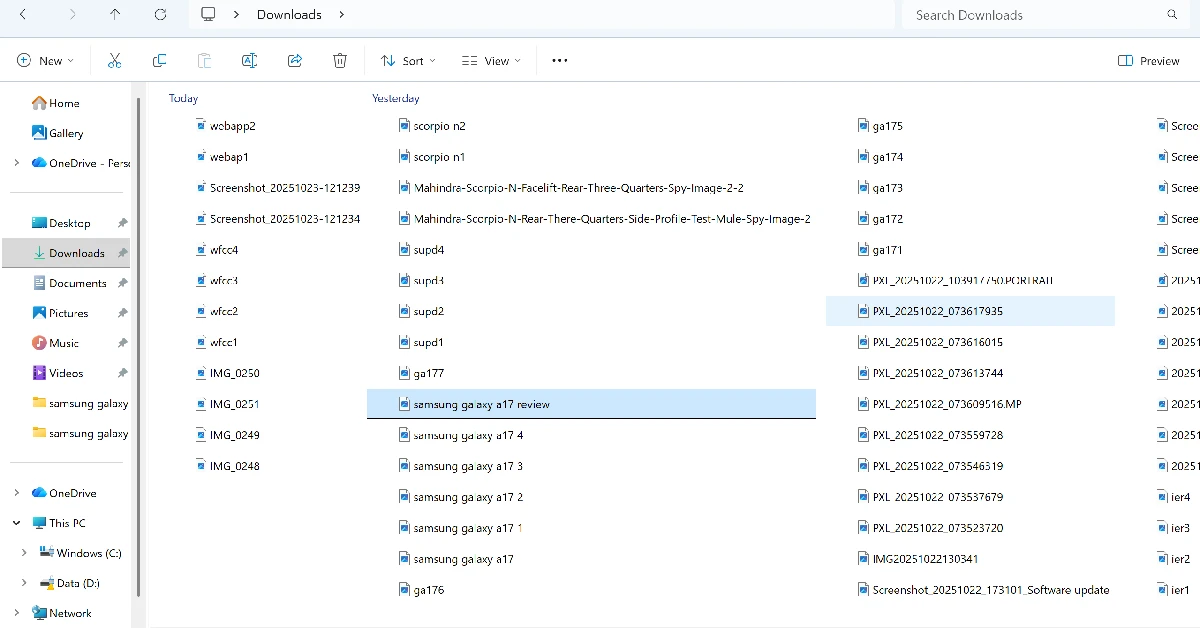Click the Paste icon in the toolbar

click(204, 60)
